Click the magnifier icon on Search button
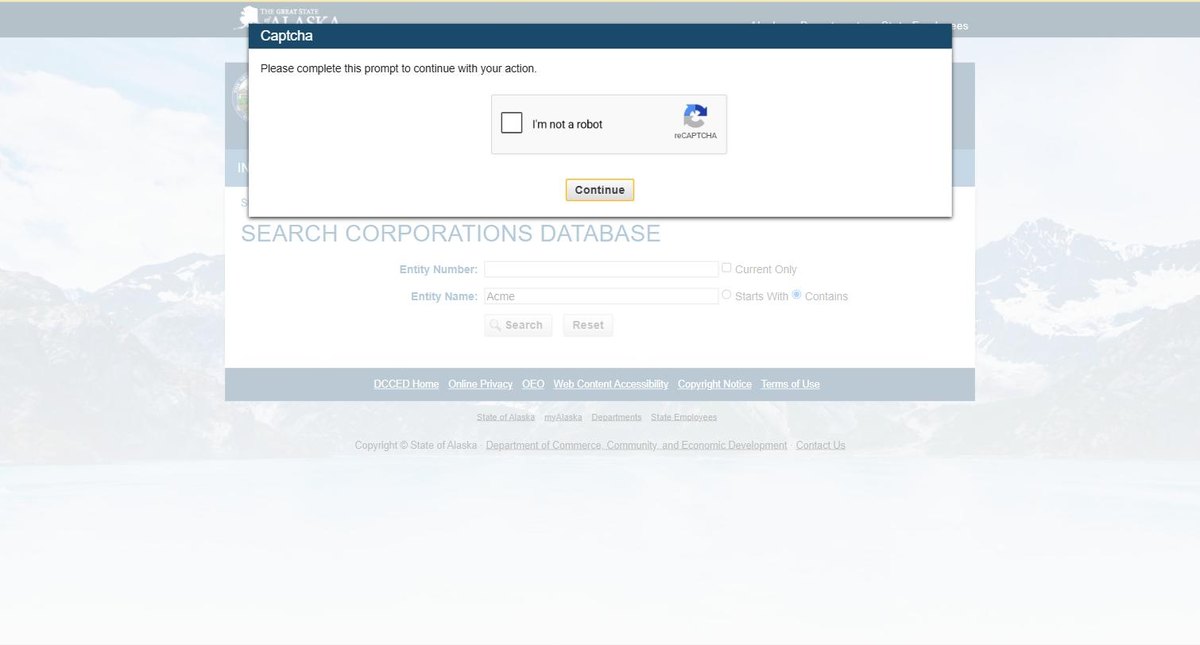The width and height of the screenshot is (1200, 645). point(495,325)
